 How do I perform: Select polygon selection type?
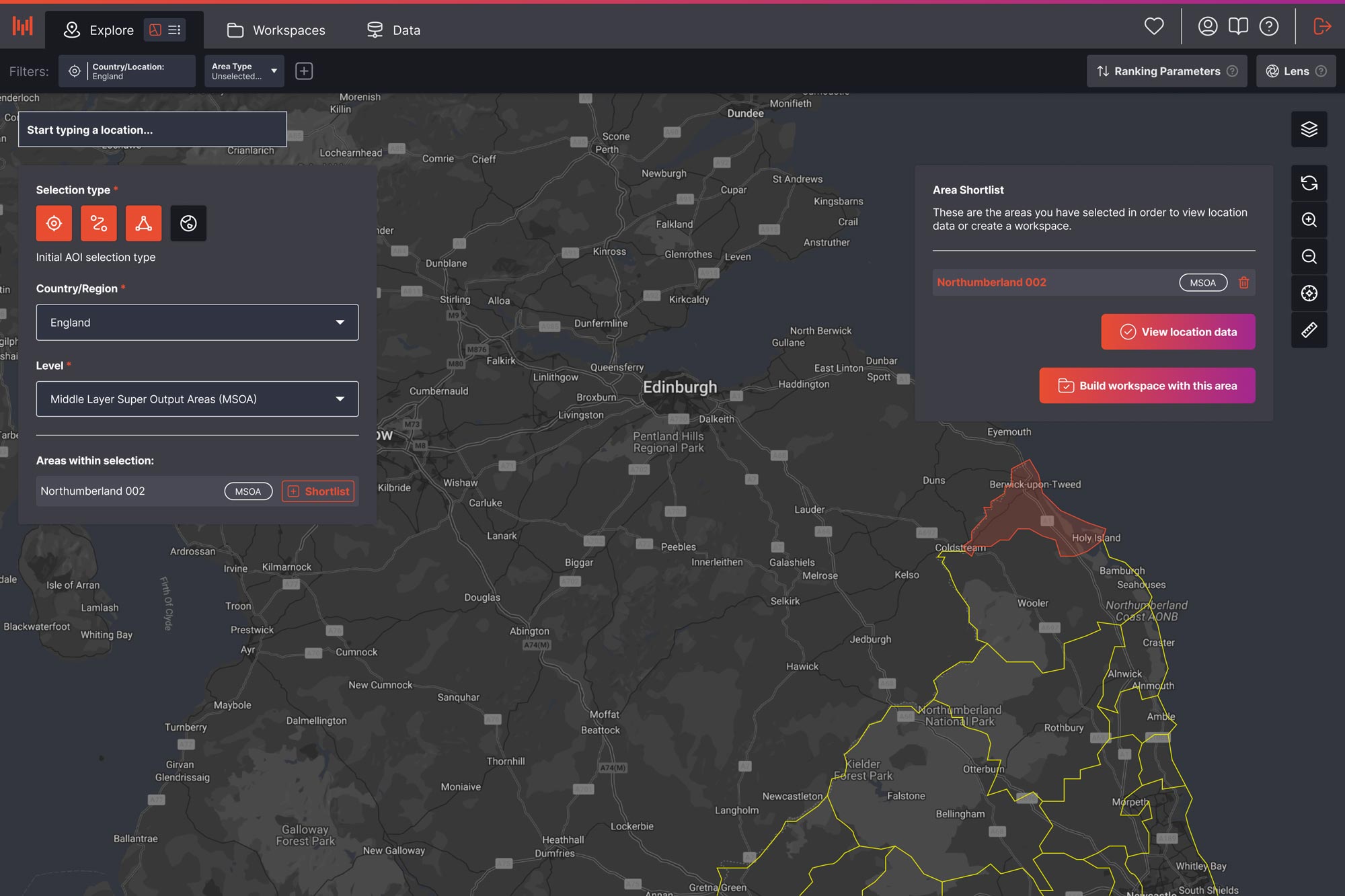coord(143,223)
